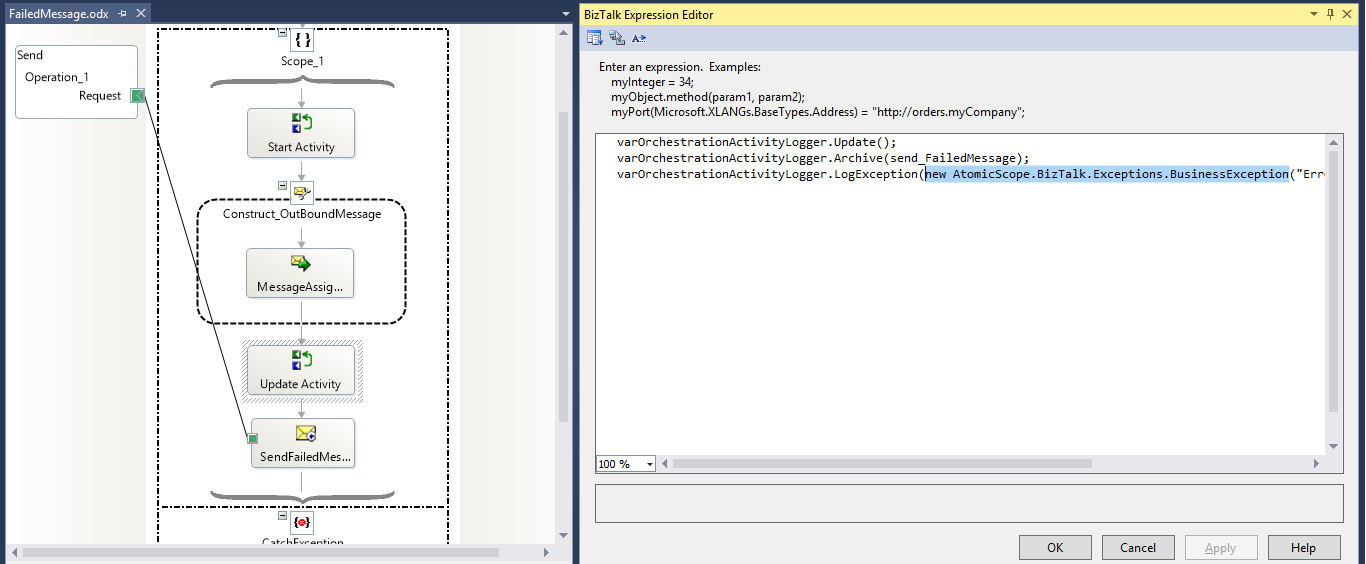Select Operation_1 in the Send port
Viewport: 1366px width, 564px height.
(x=57, y=77)
